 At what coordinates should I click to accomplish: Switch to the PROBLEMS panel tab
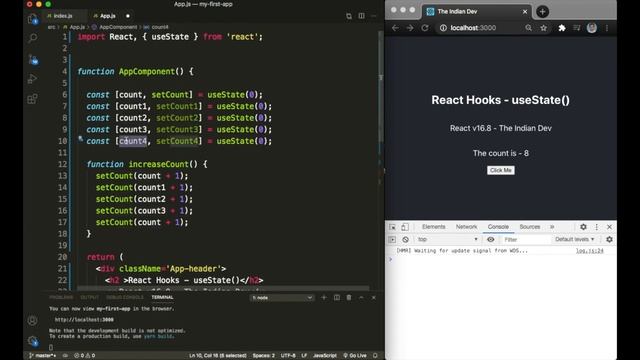tap(61, 298)
